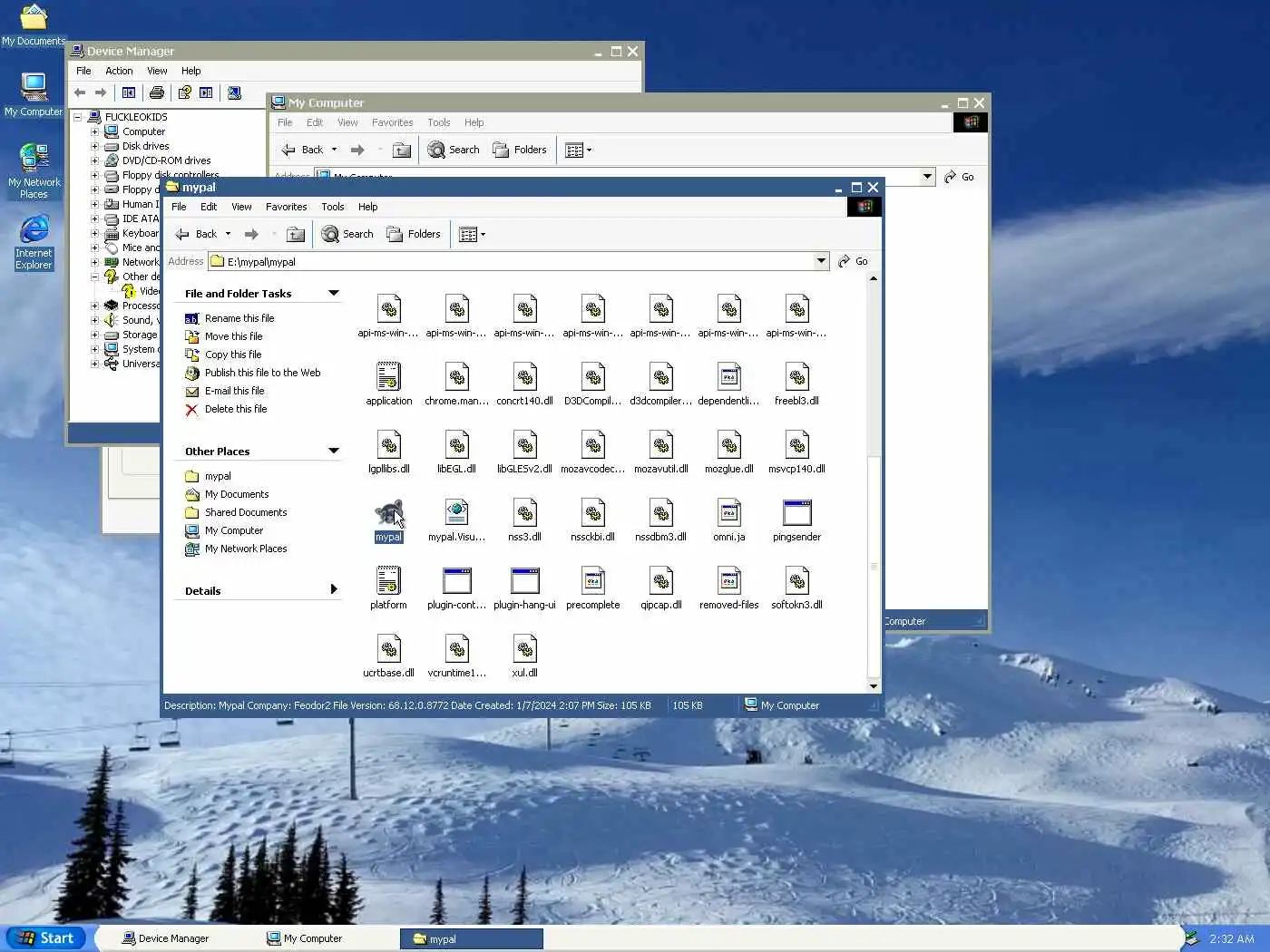Click Move this file link
This screenshot has height=952, width=1270.
tap(233, 336)
